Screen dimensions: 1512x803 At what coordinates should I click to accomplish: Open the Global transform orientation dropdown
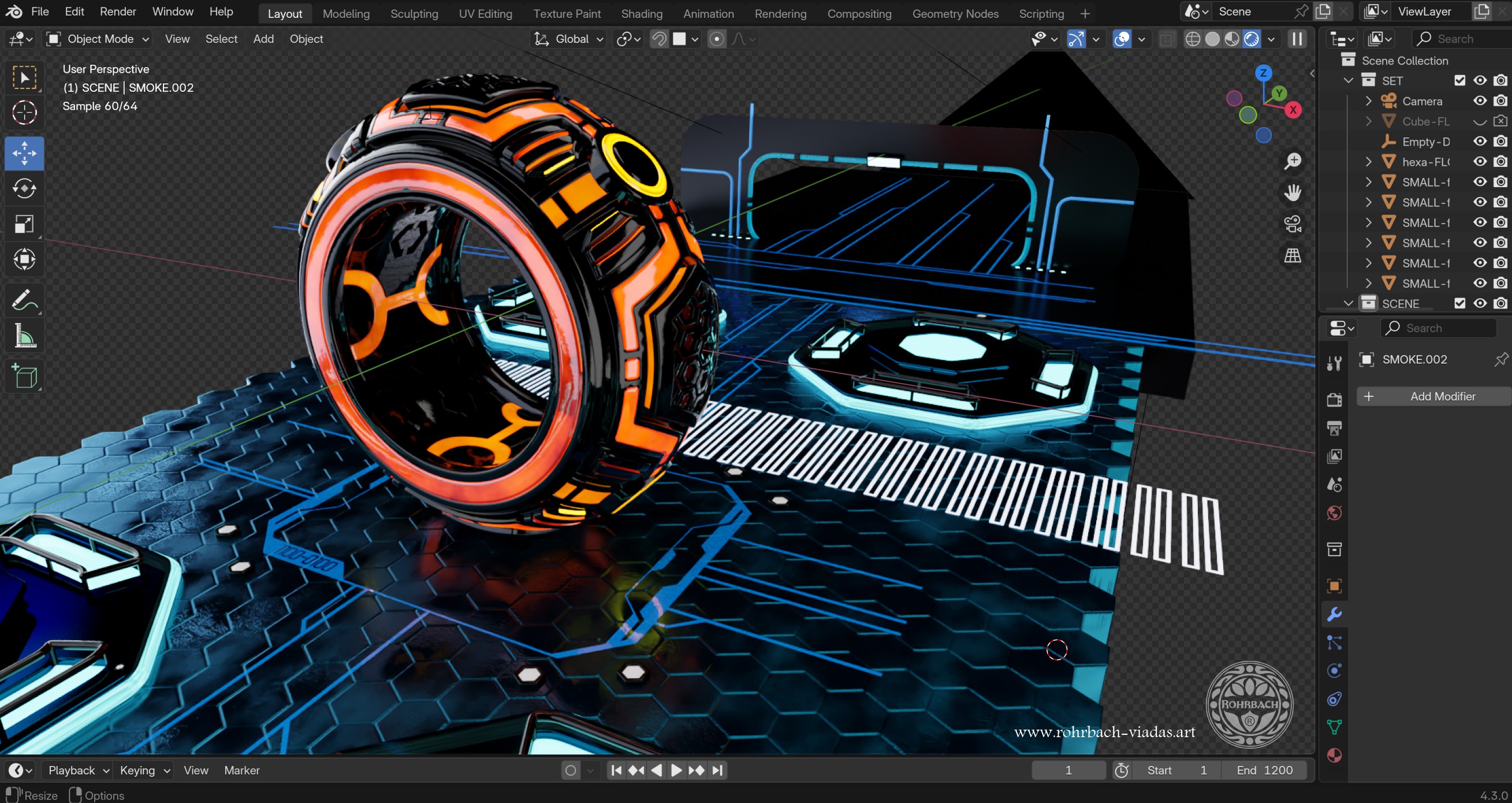[x=568, y=39]
